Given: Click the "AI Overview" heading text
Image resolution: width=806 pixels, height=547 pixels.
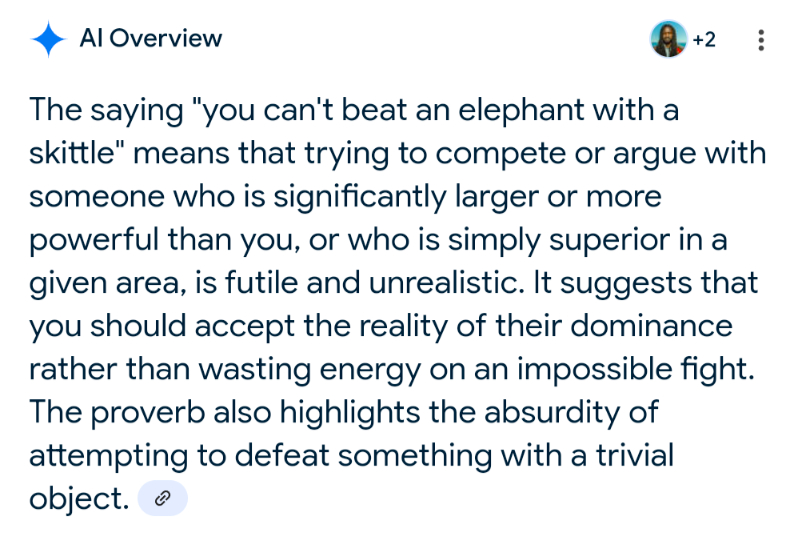Looking at the screenshot, I should (x=151, y=40).
